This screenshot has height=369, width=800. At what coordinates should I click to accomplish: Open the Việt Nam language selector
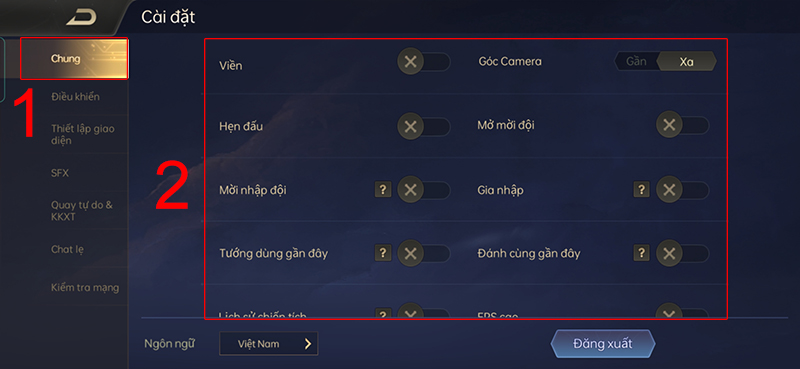(268, 343)
